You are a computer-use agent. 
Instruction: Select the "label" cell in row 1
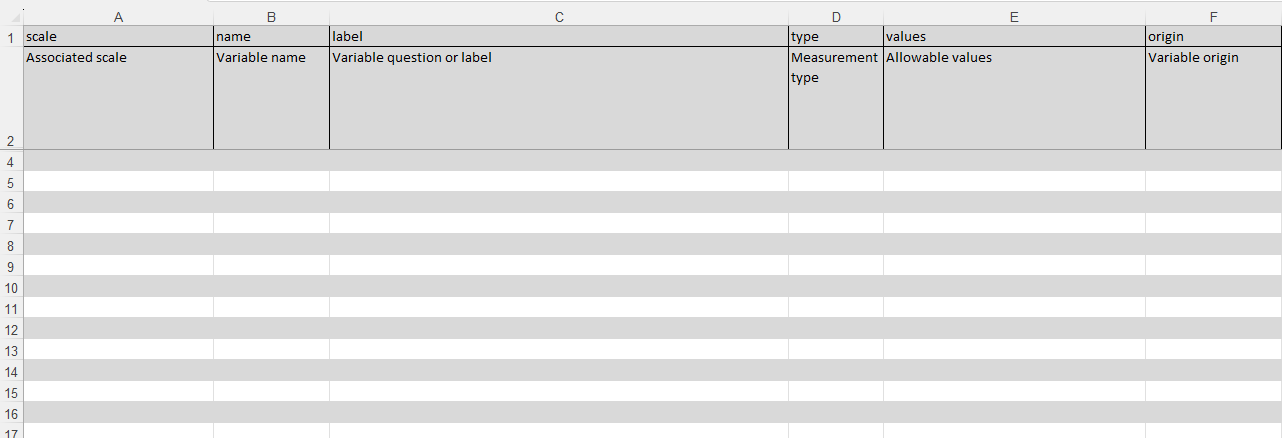(559, 37)
